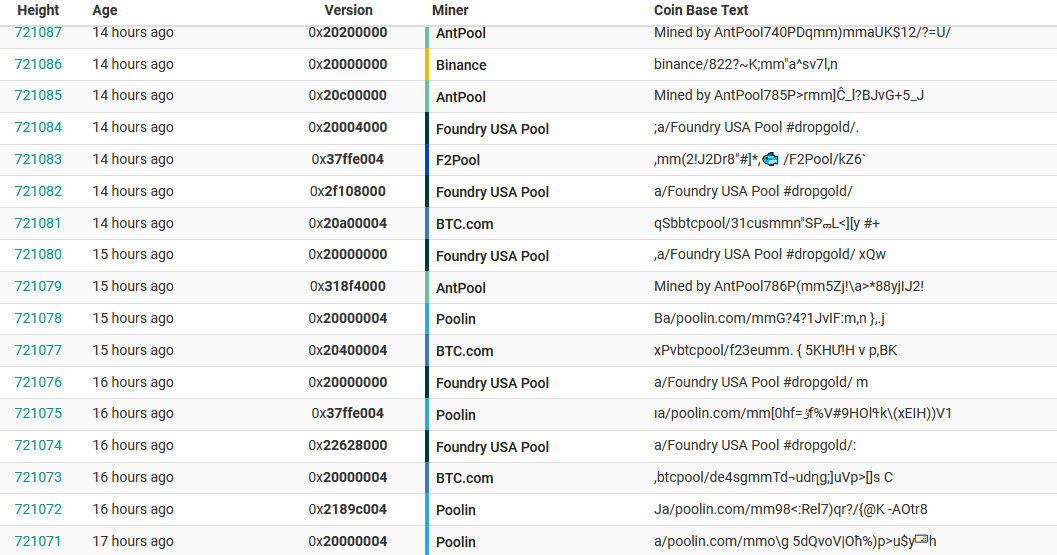Select Foundry USA Pool in row 721084
Screen dimensions: 1057x555
[492, 129]
